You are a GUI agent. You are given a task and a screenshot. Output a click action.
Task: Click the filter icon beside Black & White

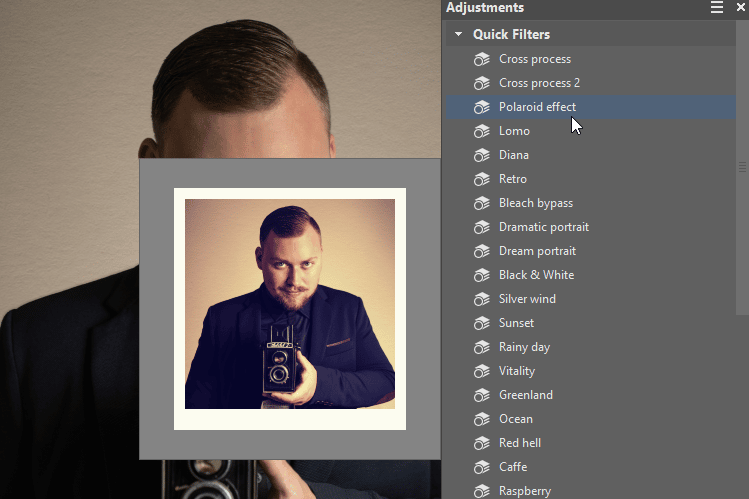(x=482, y=275)
